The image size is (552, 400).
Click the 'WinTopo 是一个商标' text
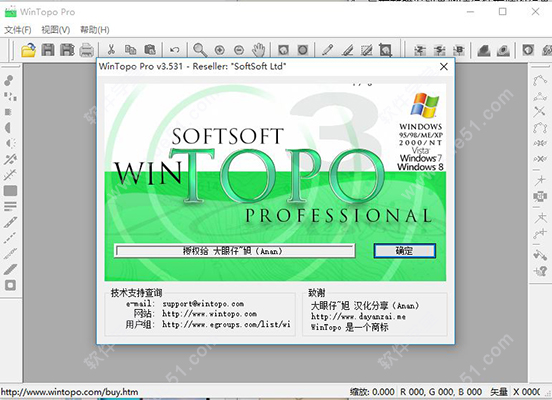[350, 327]
